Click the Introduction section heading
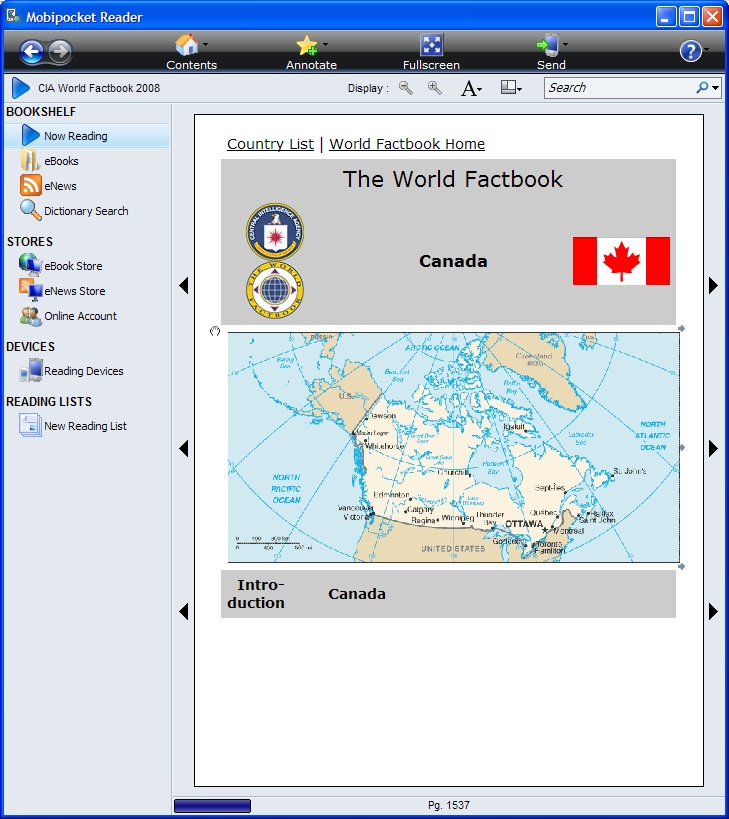729x819 pixels. point(256,594)
